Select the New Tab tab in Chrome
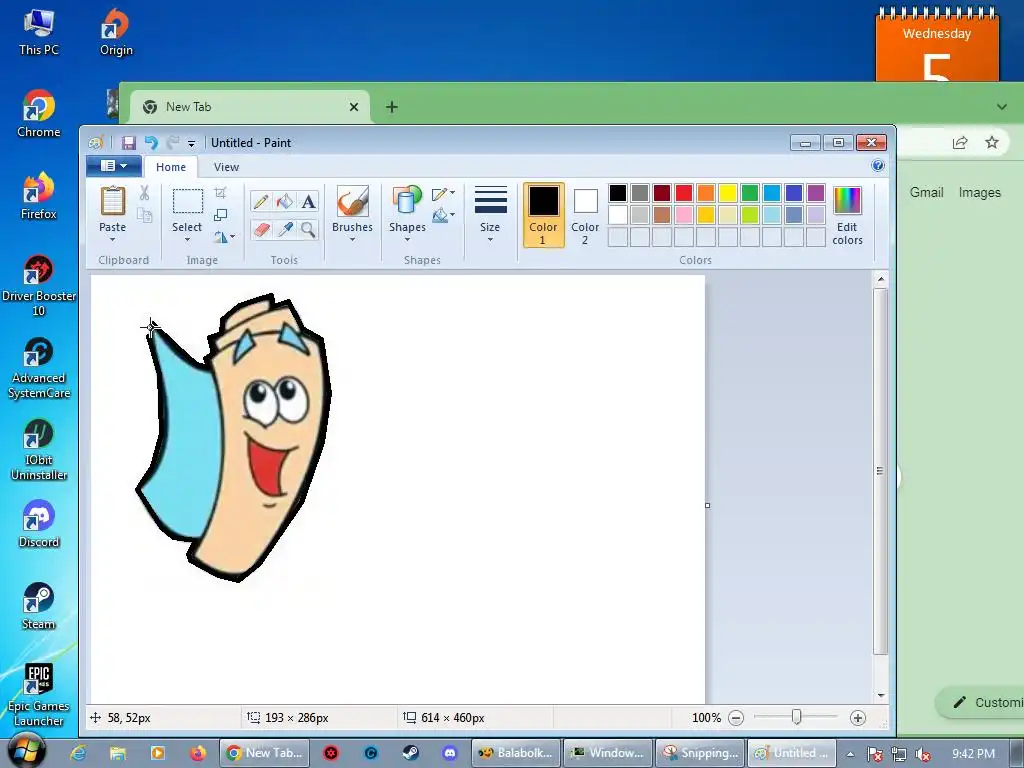This screenshot has width=1024, height=768. tap(250, 107)
